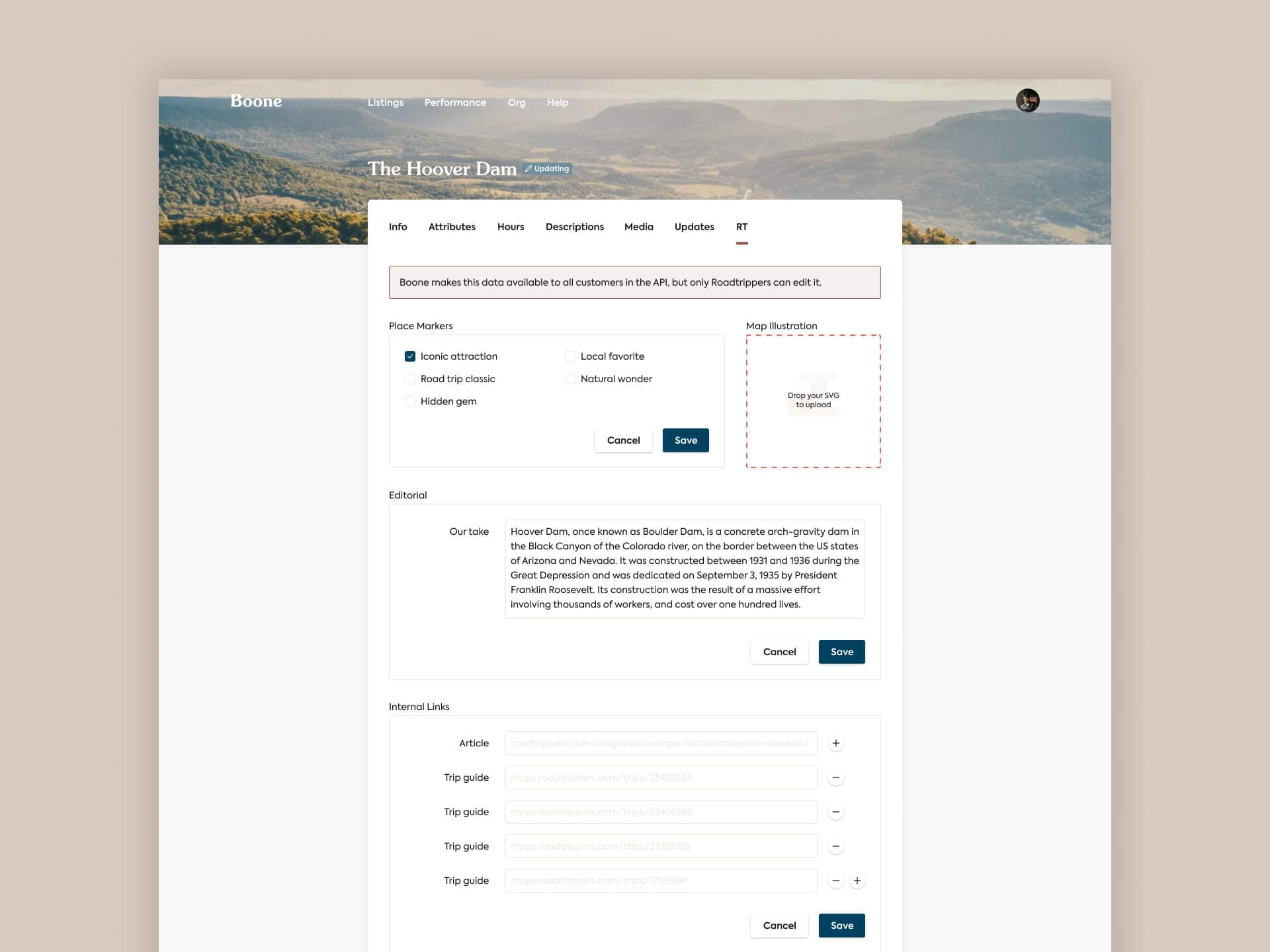The width and height of the screenshot is (1270, 952).
Task: Add a row after the last trip guide
Action: pos(857,881)
